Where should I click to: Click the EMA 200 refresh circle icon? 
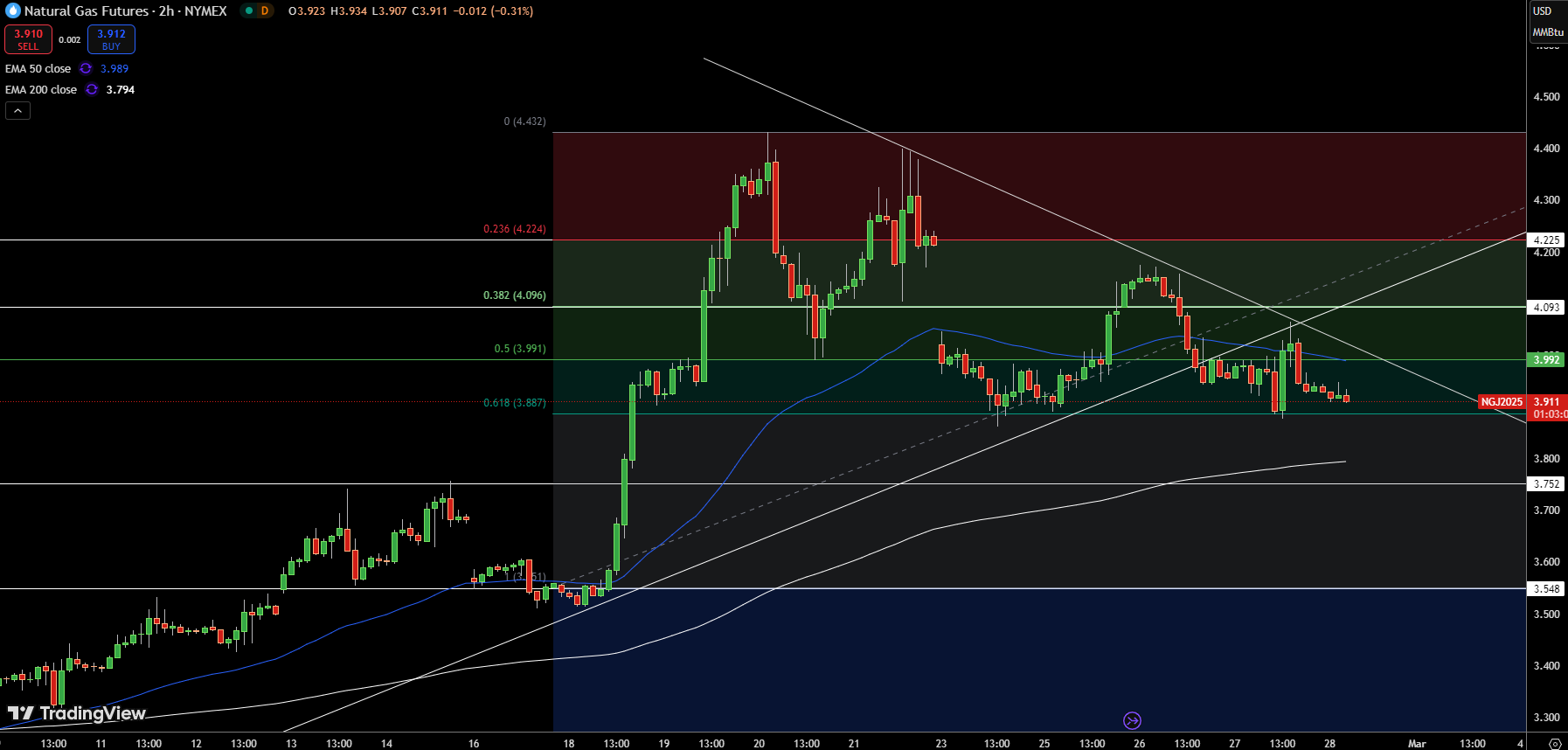pyautogui.click(x=92, y=89)
